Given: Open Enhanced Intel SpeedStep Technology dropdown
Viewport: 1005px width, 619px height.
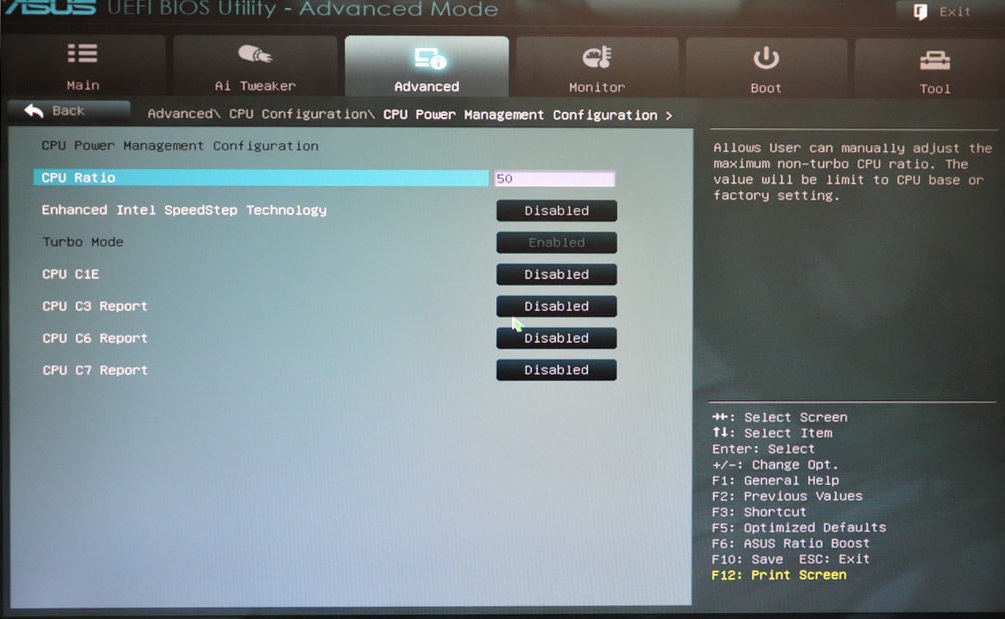Looking at the screenshot, I should (556, 210).
